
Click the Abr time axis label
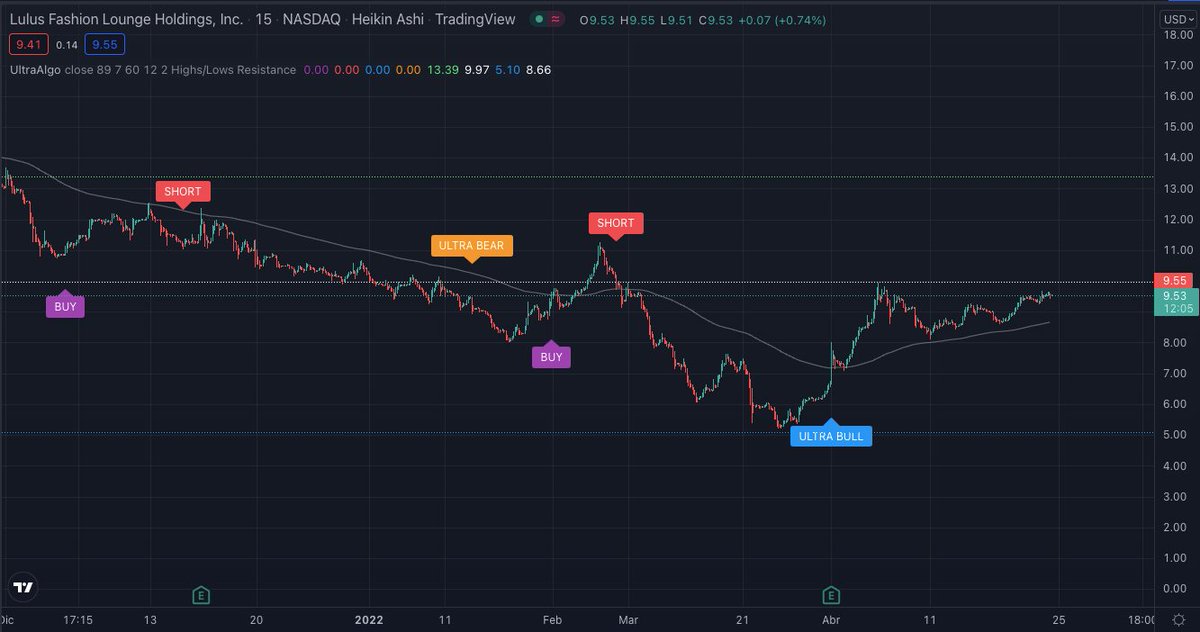pos(831,620)
